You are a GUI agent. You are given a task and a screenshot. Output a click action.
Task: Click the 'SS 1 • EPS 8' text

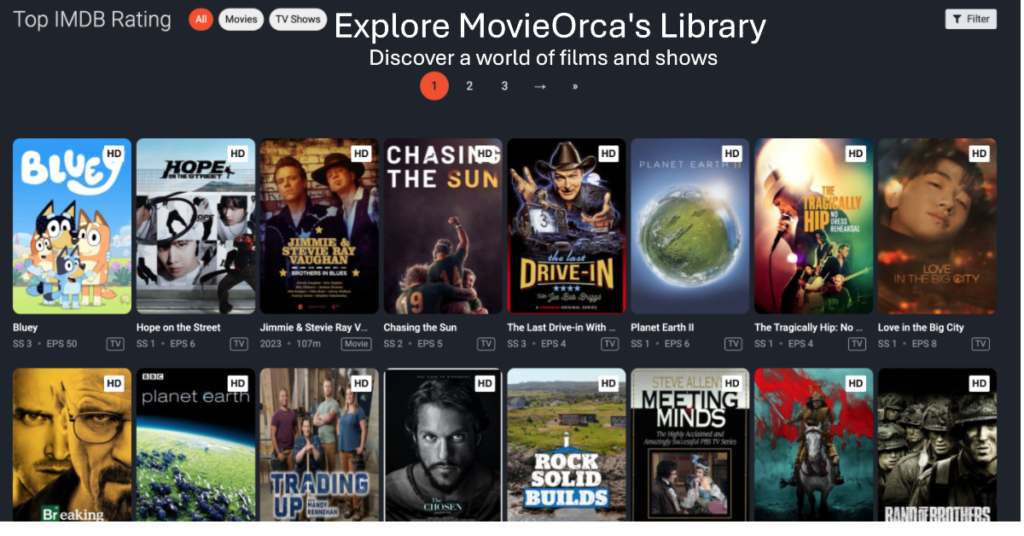(907, 343)
